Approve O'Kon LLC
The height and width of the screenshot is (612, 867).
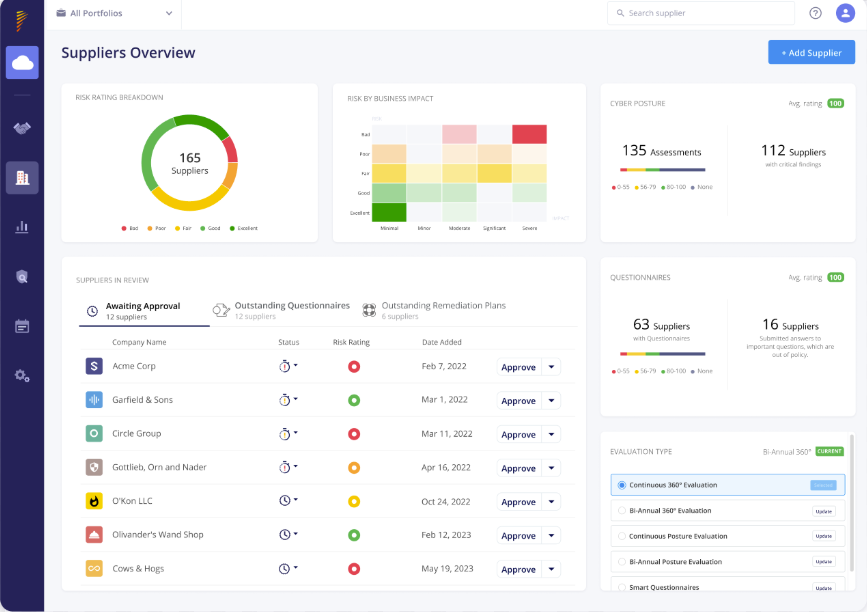point(519,502)
